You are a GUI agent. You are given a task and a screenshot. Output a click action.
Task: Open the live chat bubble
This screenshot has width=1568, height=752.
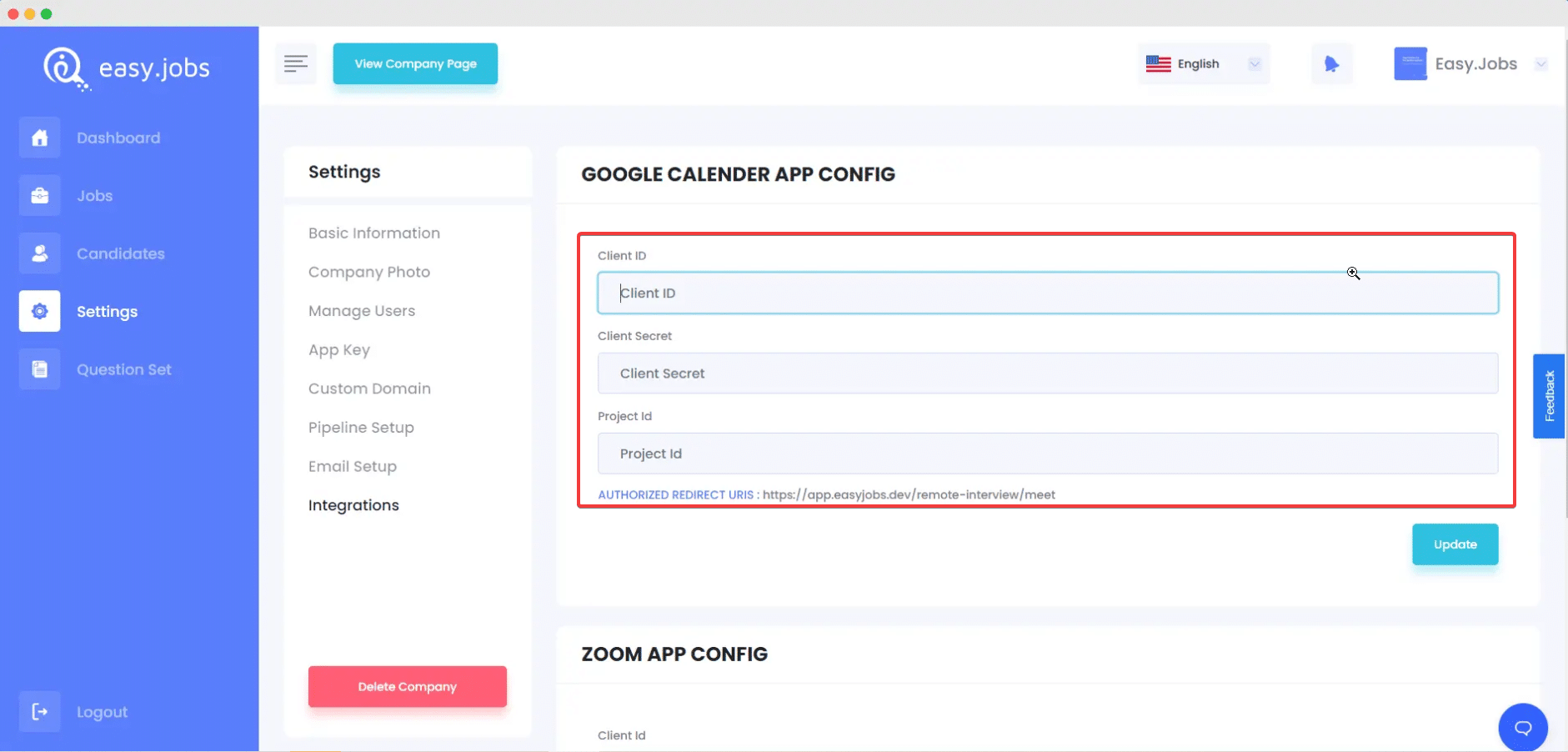pos(1523,728)
